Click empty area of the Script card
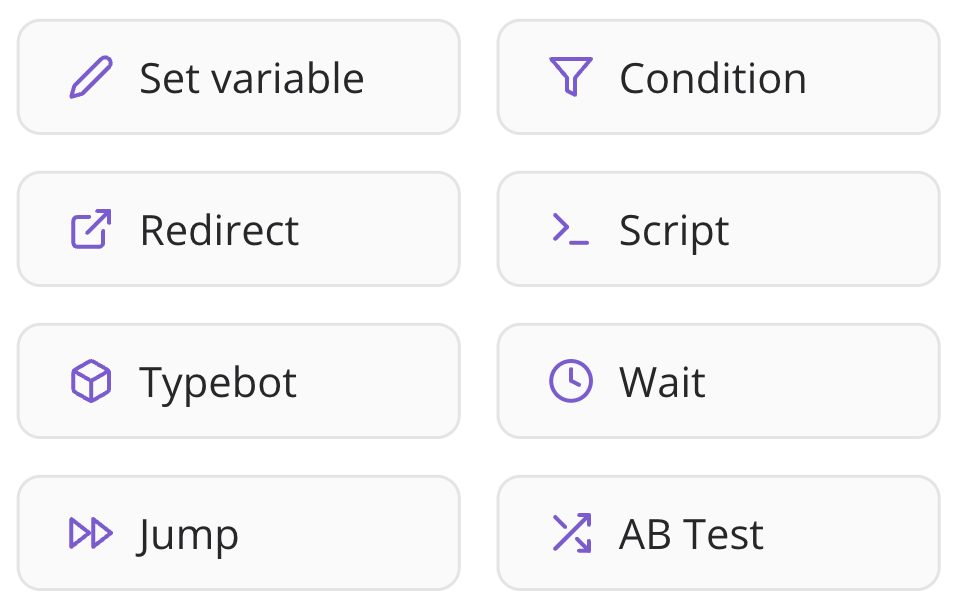Image resolution: width=960 pixels, height=610 pixels. (x=840, y=230)
